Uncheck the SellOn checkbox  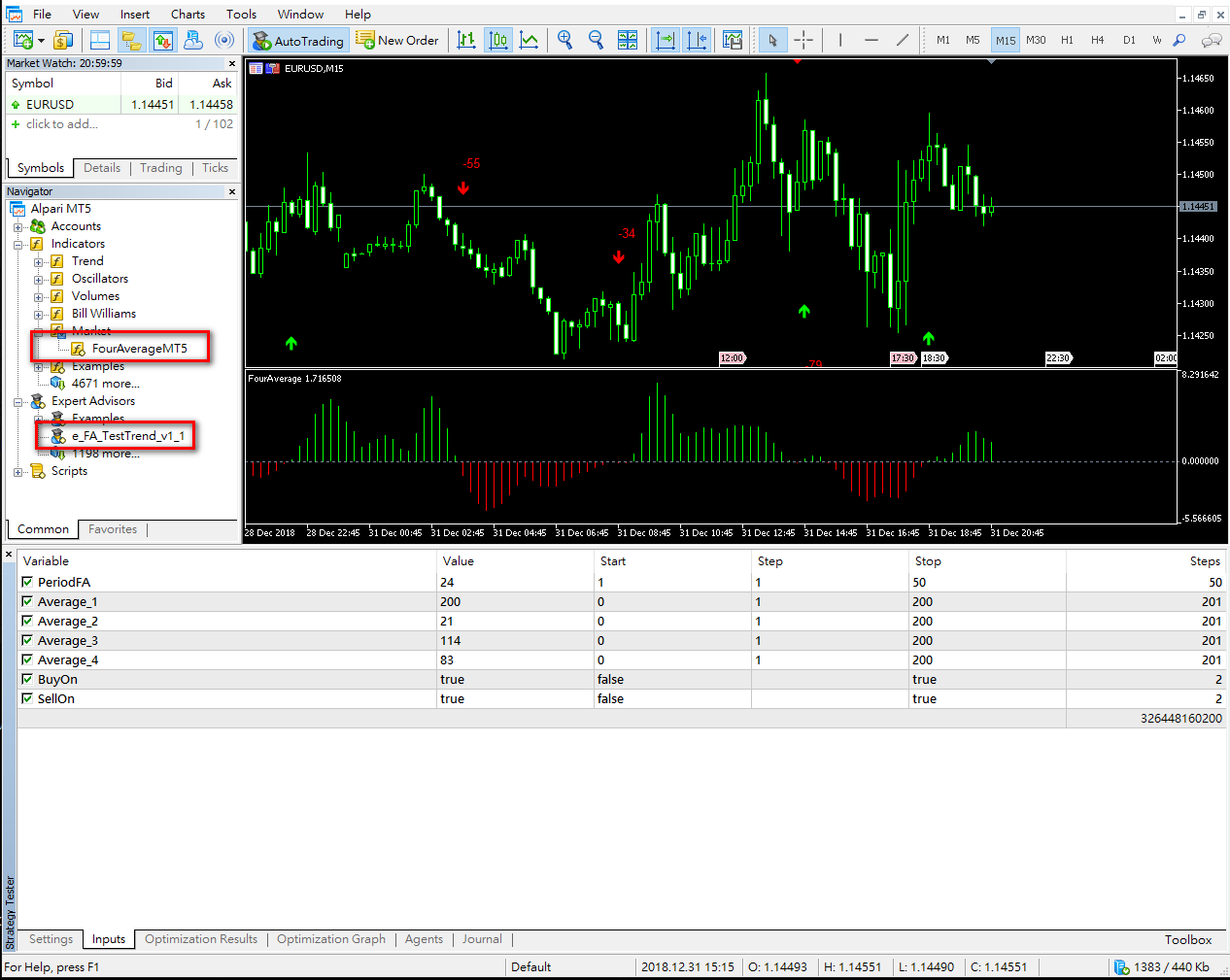click(x=27, y=698)
